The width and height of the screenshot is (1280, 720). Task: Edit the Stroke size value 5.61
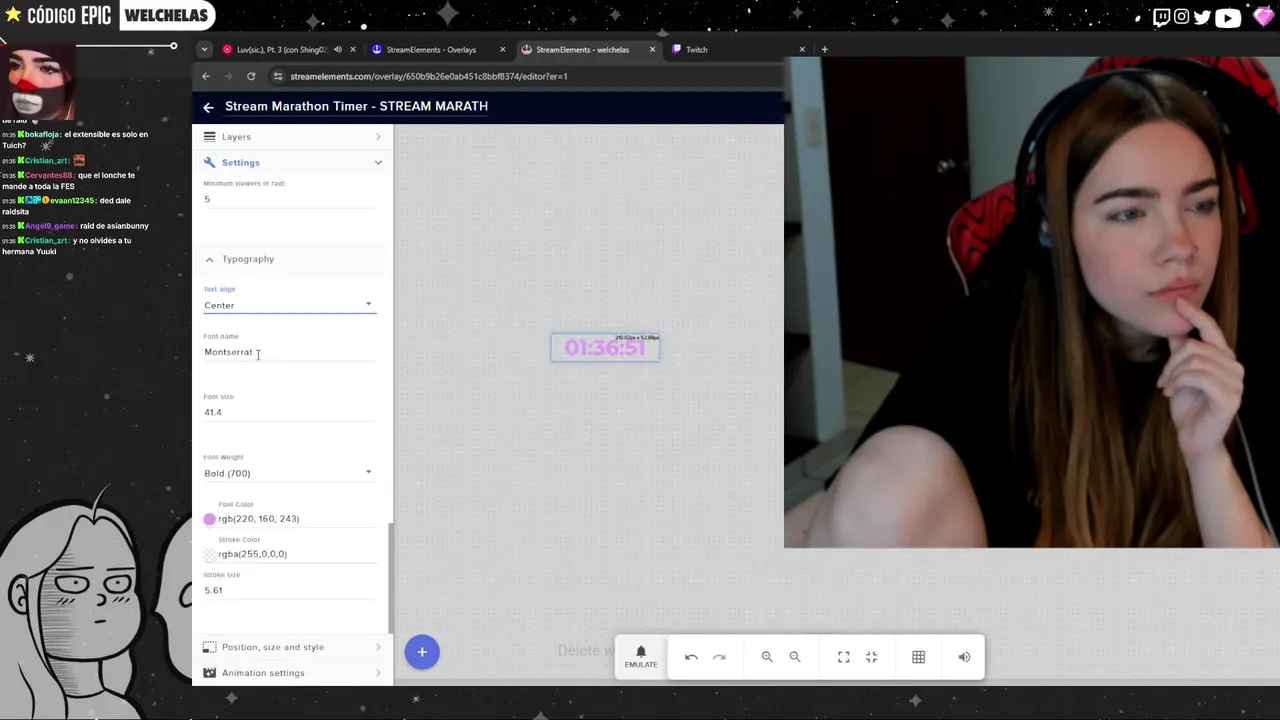tap(289, 590)
